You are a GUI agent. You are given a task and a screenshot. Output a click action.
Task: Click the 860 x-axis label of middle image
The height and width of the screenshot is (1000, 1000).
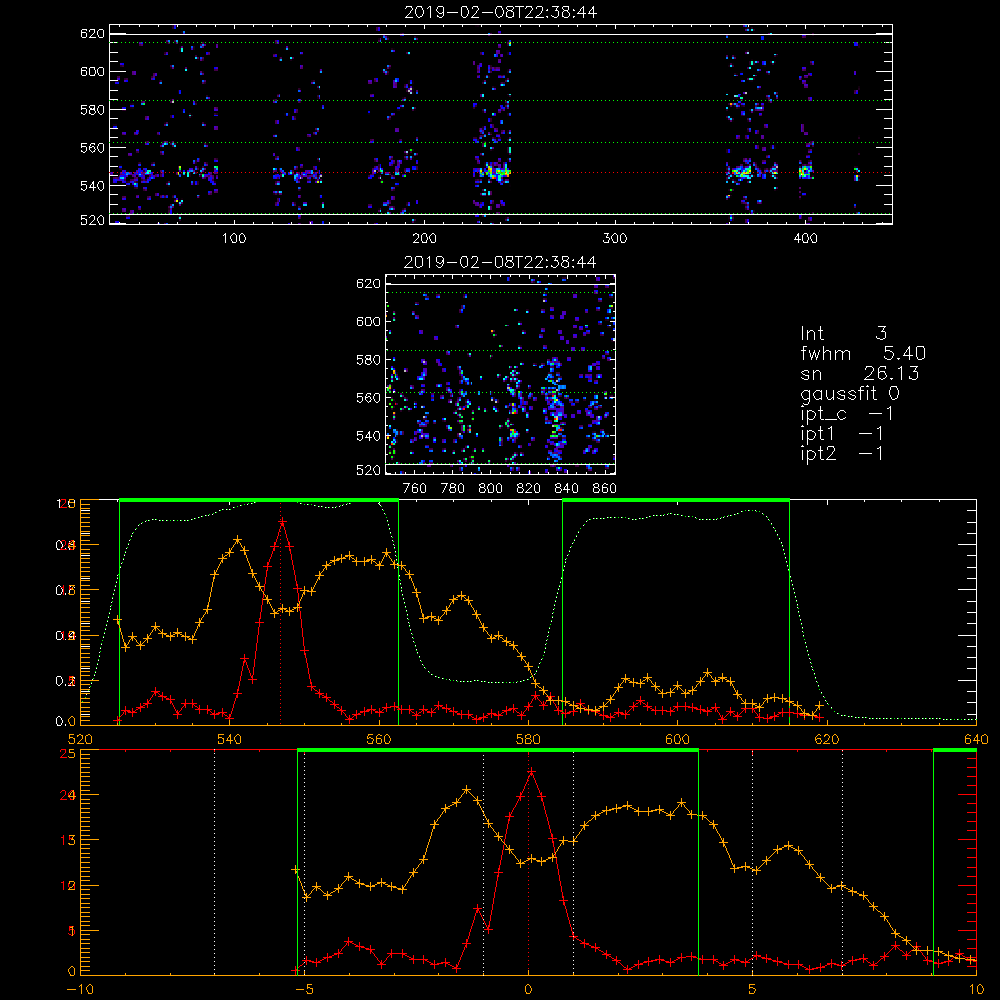[605, 489]
